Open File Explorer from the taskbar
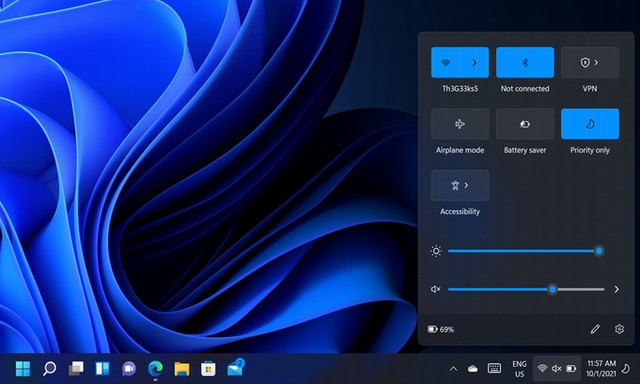Image resolution: width=640 pixels, height=384 pixels. [x=182, y=368]
